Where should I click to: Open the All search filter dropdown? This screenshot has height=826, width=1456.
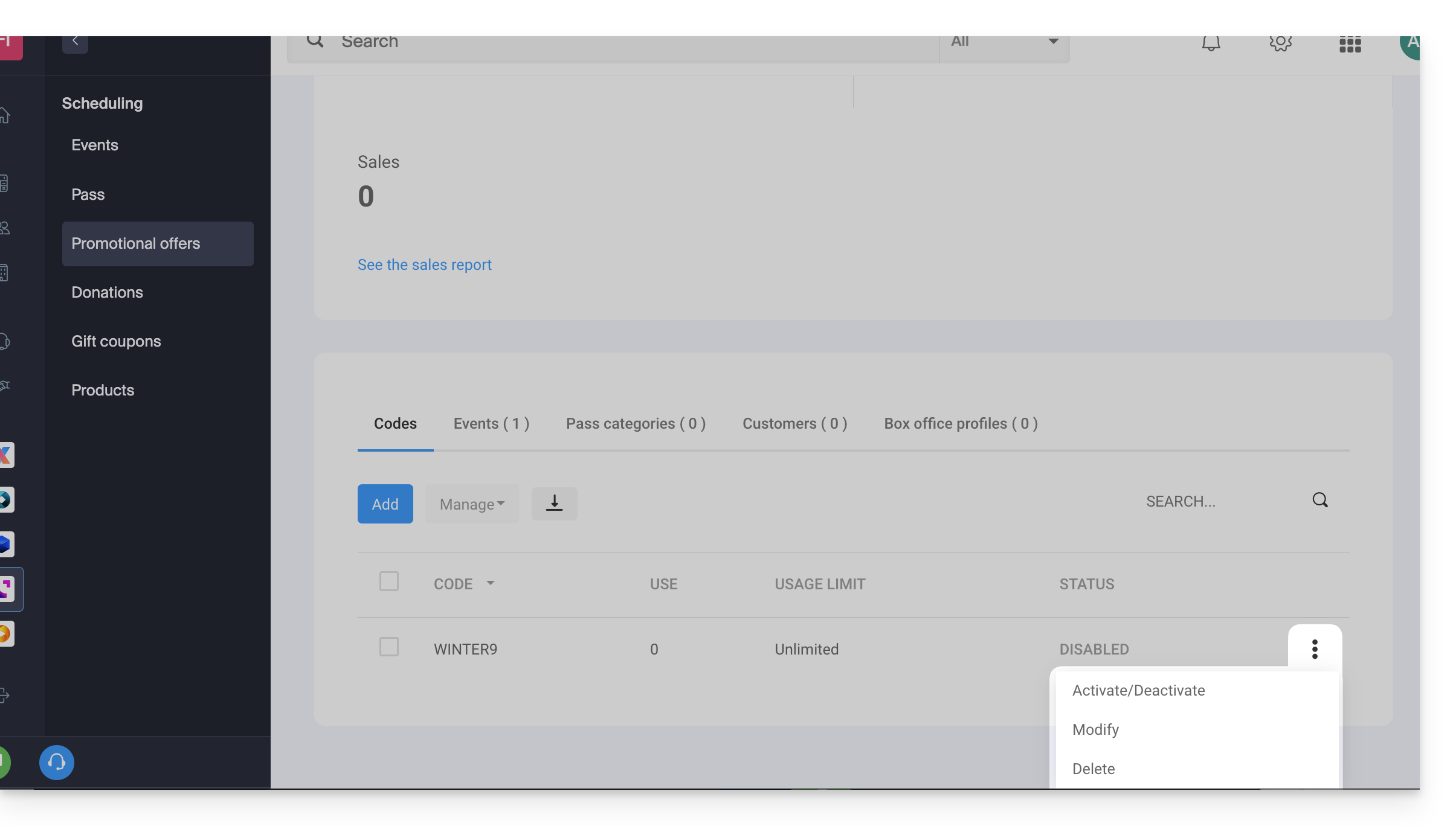[x=1004, y=42]
